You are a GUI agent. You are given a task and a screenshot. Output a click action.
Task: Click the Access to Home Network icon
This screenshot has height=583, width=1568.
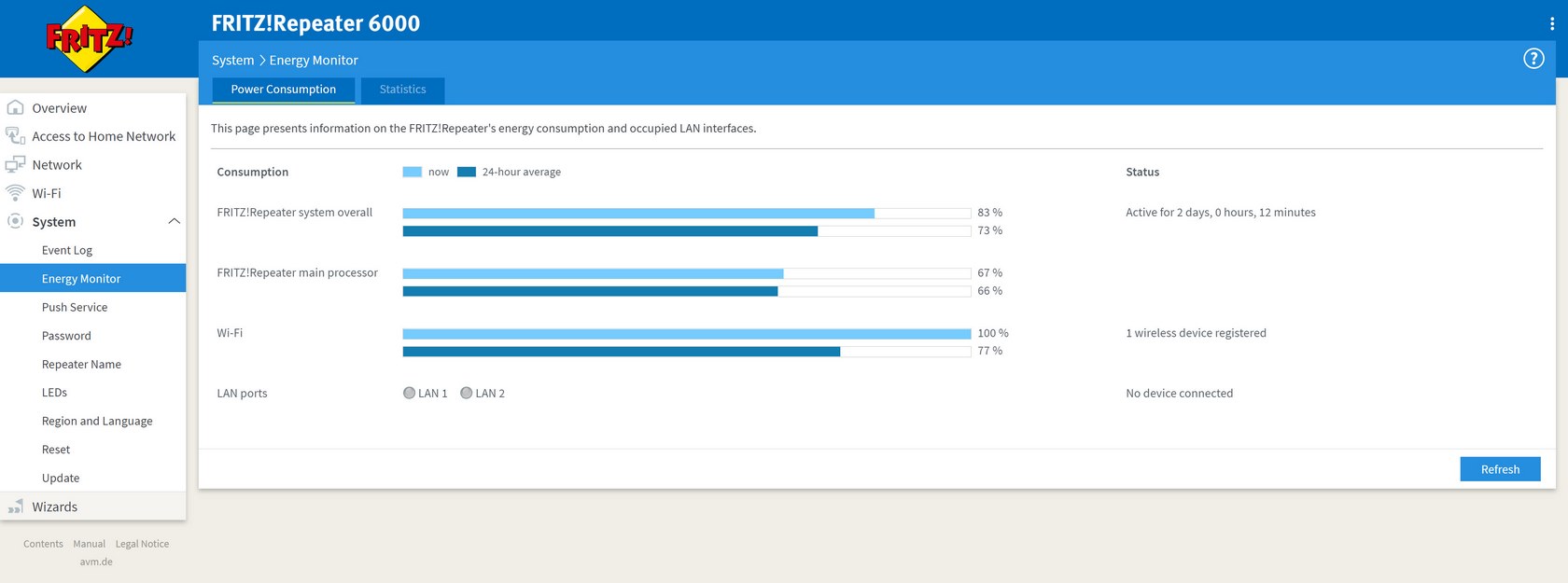click(x=15, y=136)
